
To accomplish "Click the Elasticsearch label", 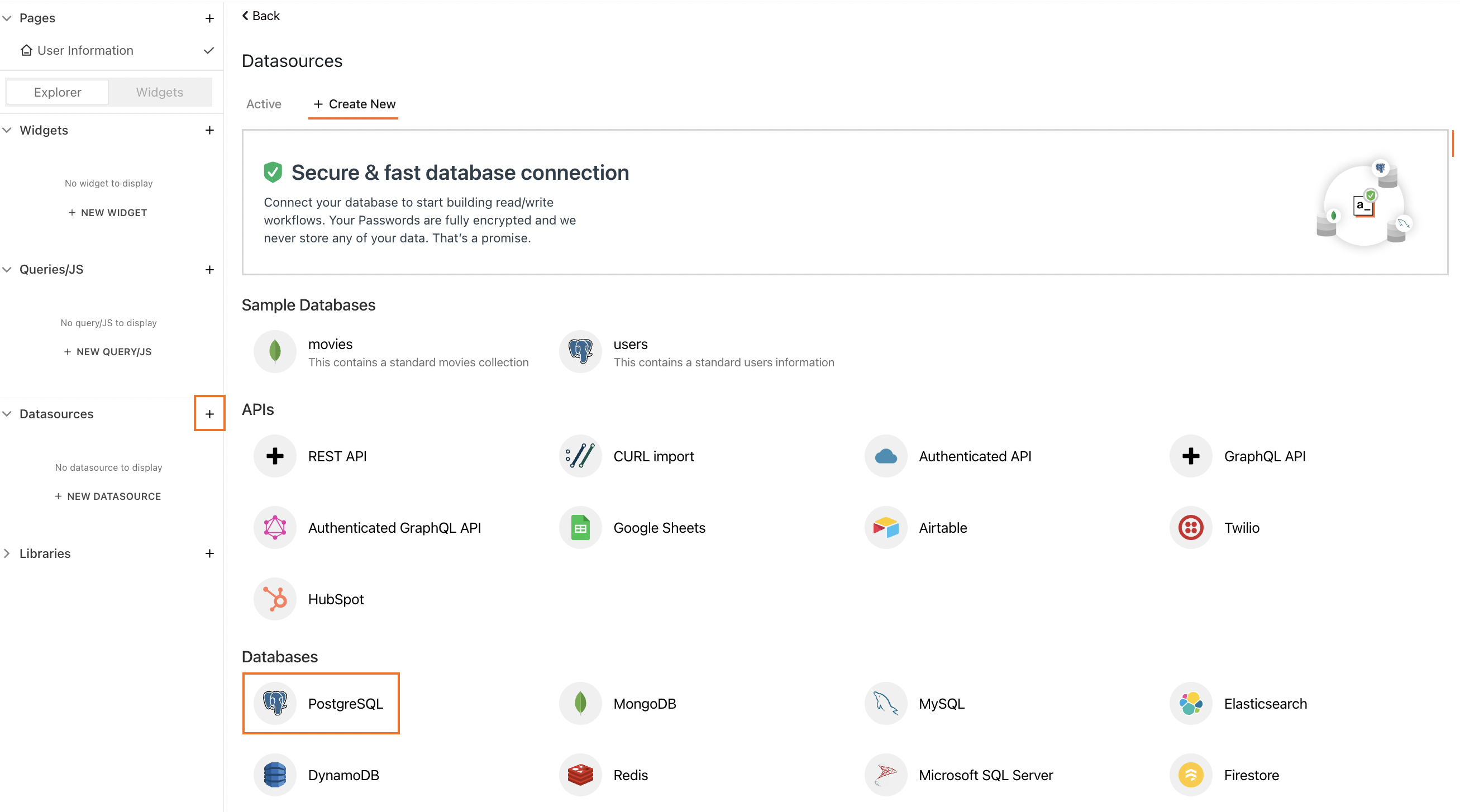I will pos(1266,704).
